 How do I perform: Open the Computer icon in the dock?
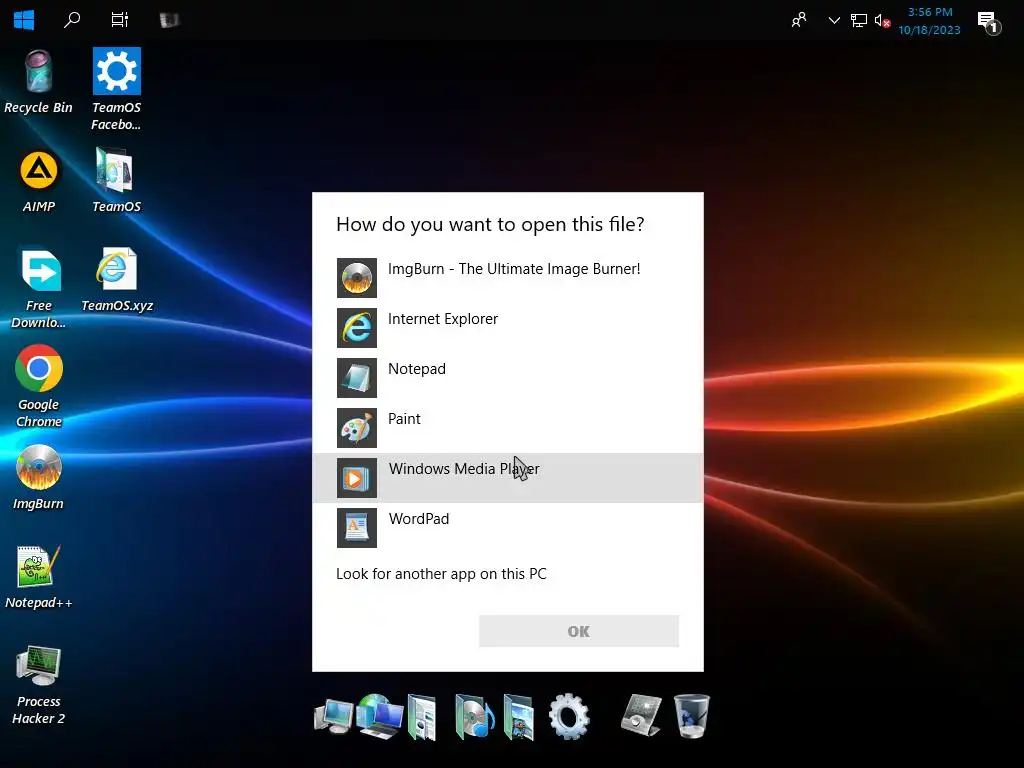[334, 717]
